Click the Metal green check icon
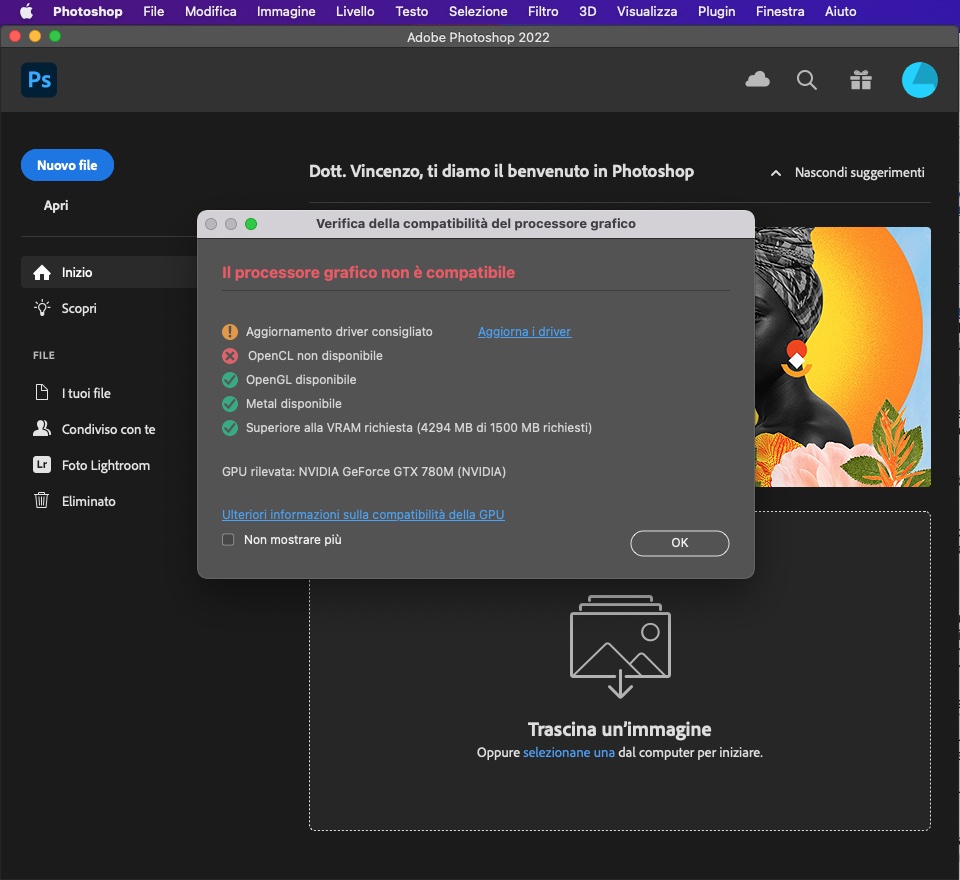Viewport: 960px width, 880px height. 230,404
